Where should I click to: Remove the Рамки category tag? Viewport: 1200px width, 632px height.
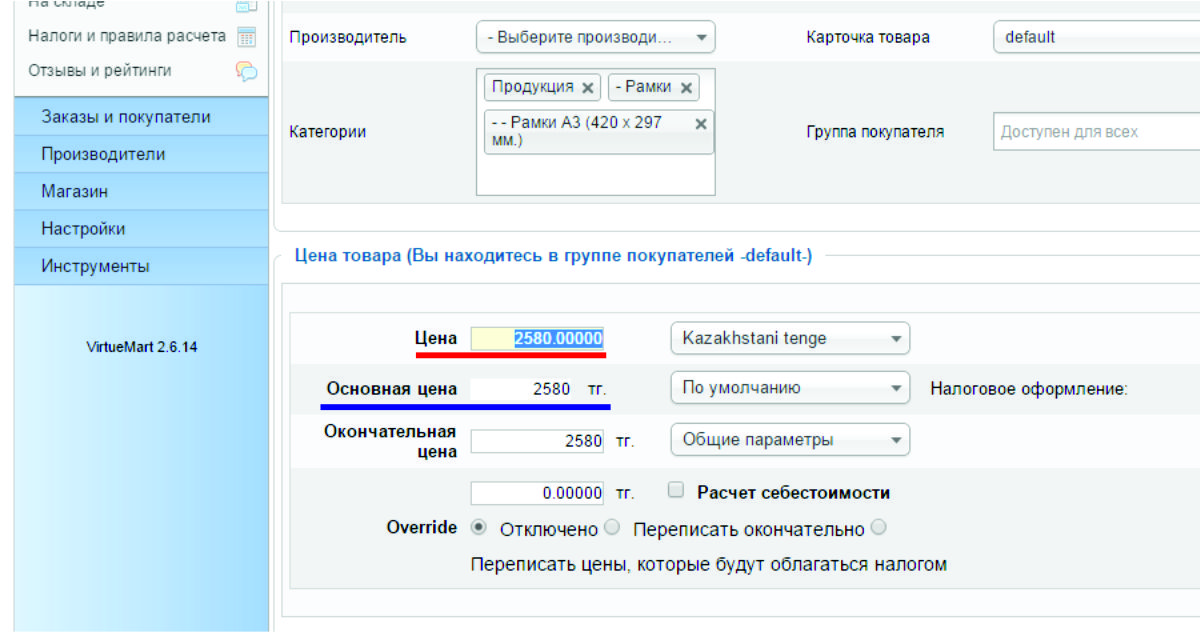(x=686, y=88)
